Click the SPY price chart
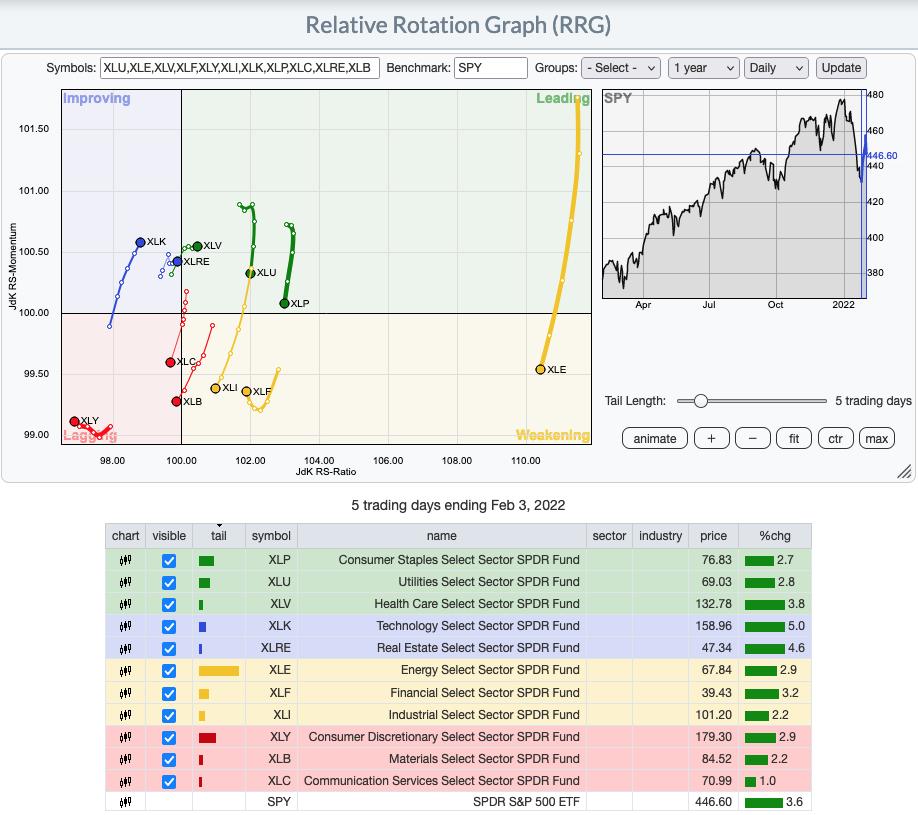The width and height of the screenshot is (918, 815). pos(734,194)
